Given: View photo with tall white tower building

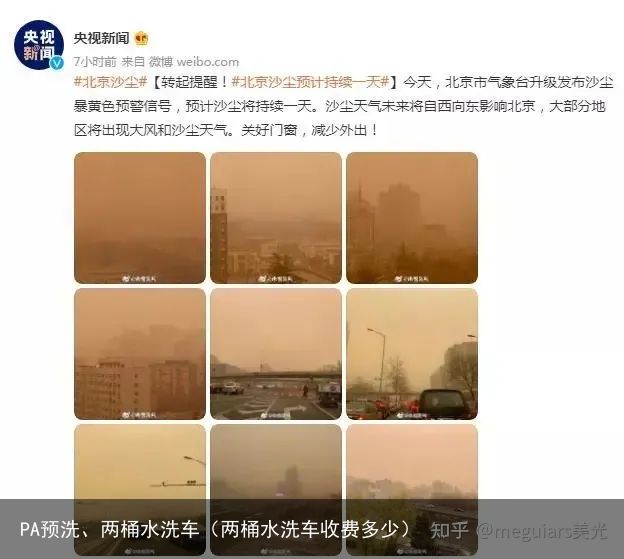Looking at the screenshot, I should click(x=276, y=218).
